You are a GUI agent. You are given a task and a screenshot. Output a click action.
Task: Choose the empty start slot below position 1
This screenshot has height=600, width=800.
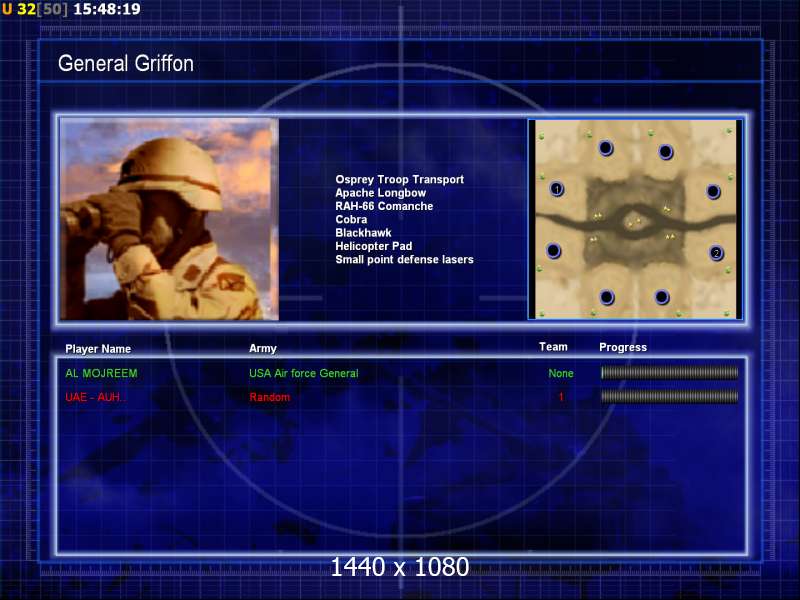click(x=553, y=251)
